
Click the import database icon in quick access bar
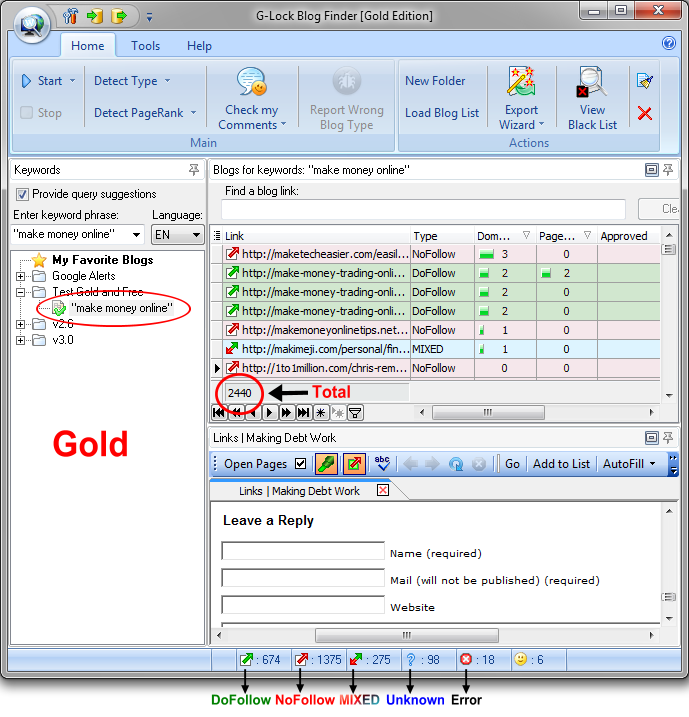tap(95, 16)
